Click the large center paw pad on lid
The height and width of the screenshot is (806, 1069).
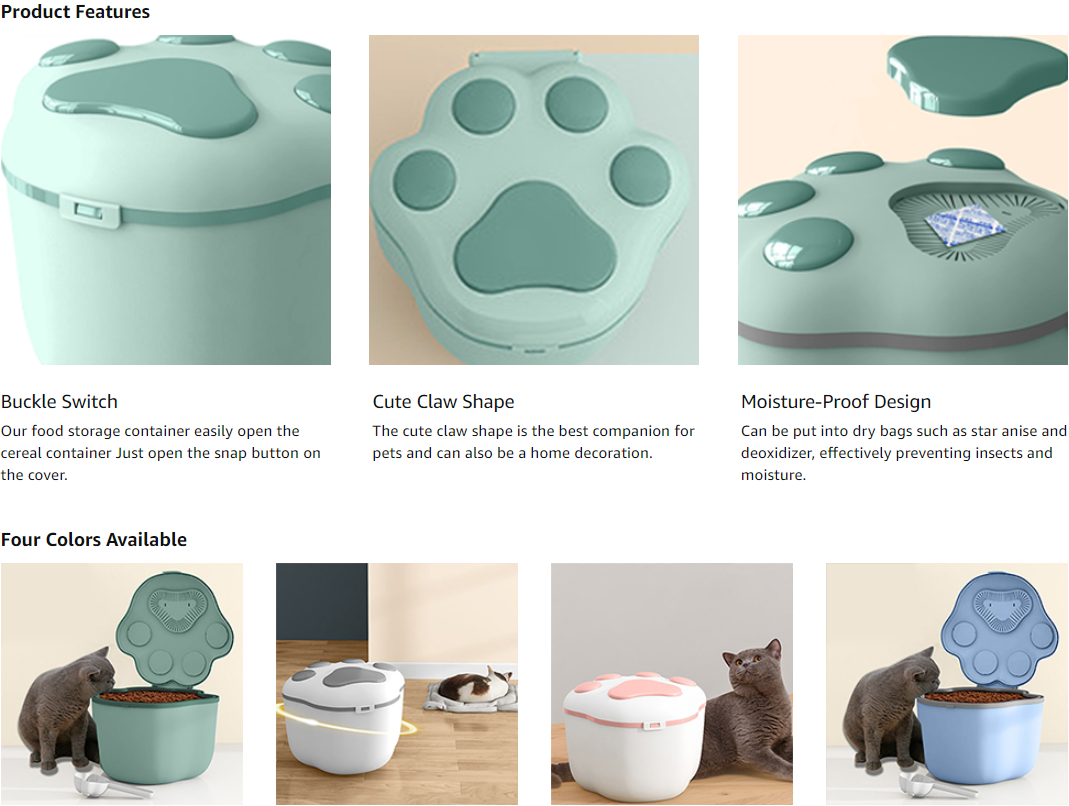(x=535, y=239)
